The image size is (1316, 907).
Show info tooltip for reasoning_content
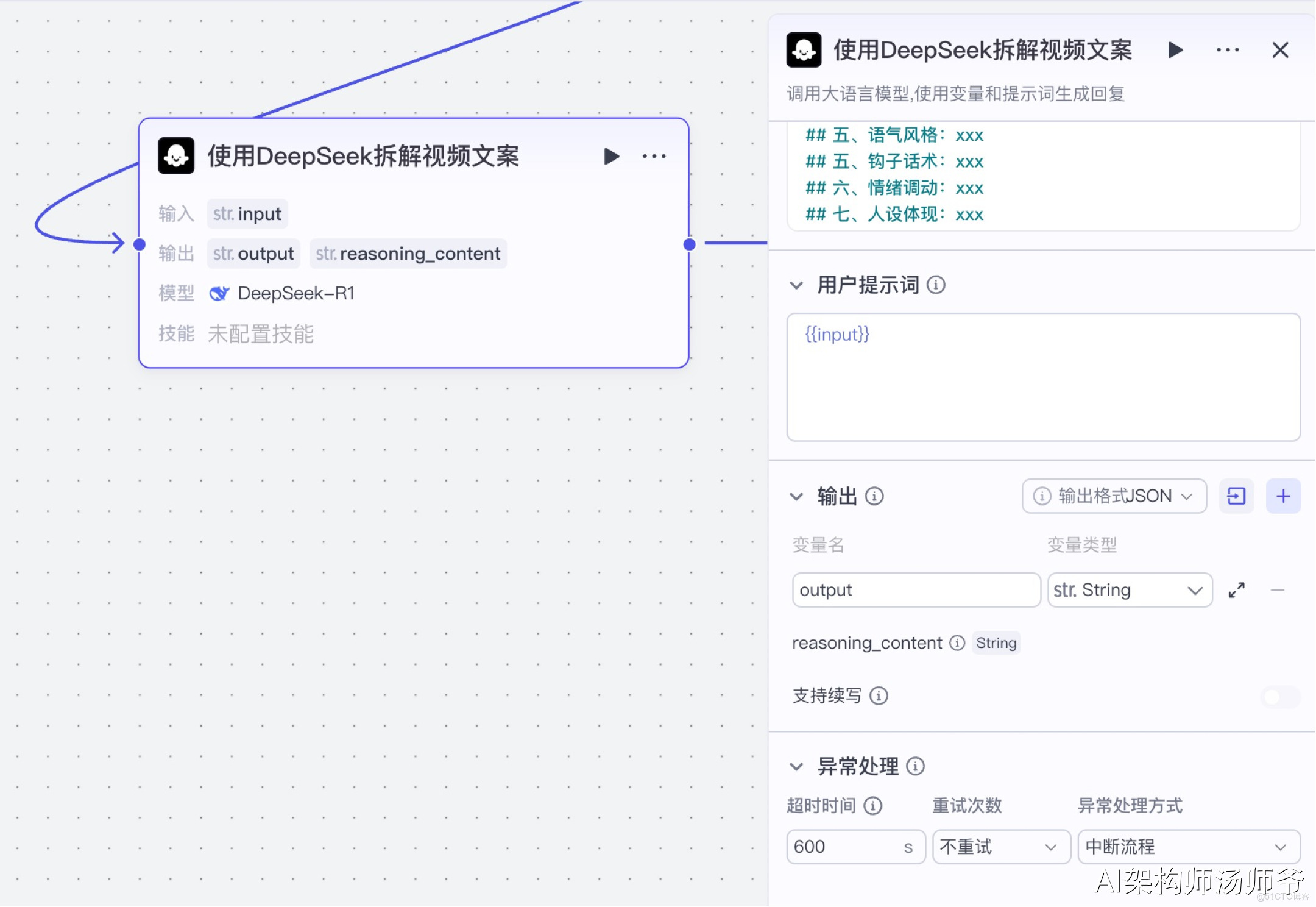[x=957, y=643]
